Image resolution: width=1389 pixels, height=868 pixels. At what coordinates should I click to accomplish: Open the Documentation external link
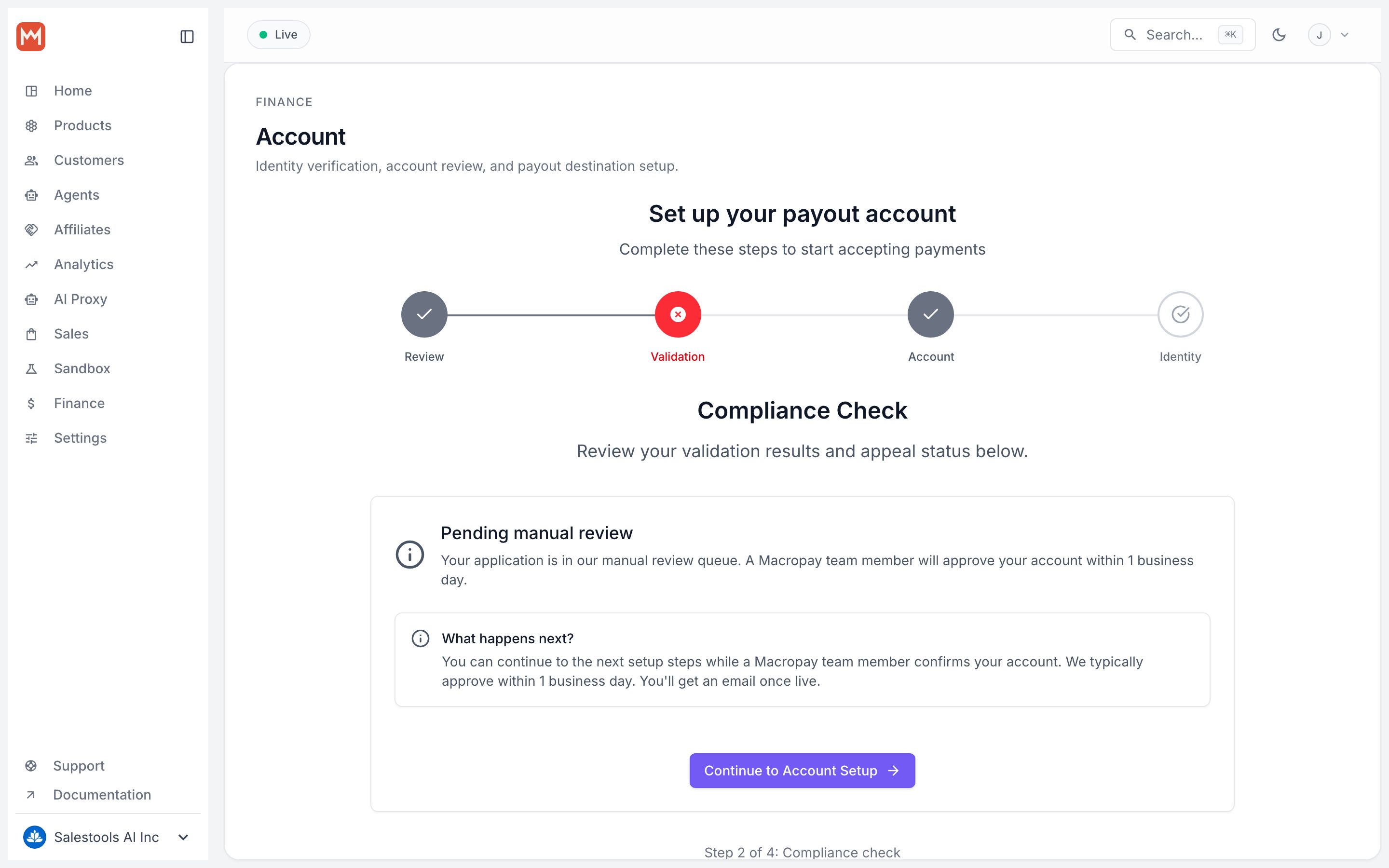pyautogui.click(x=102, y=795)
